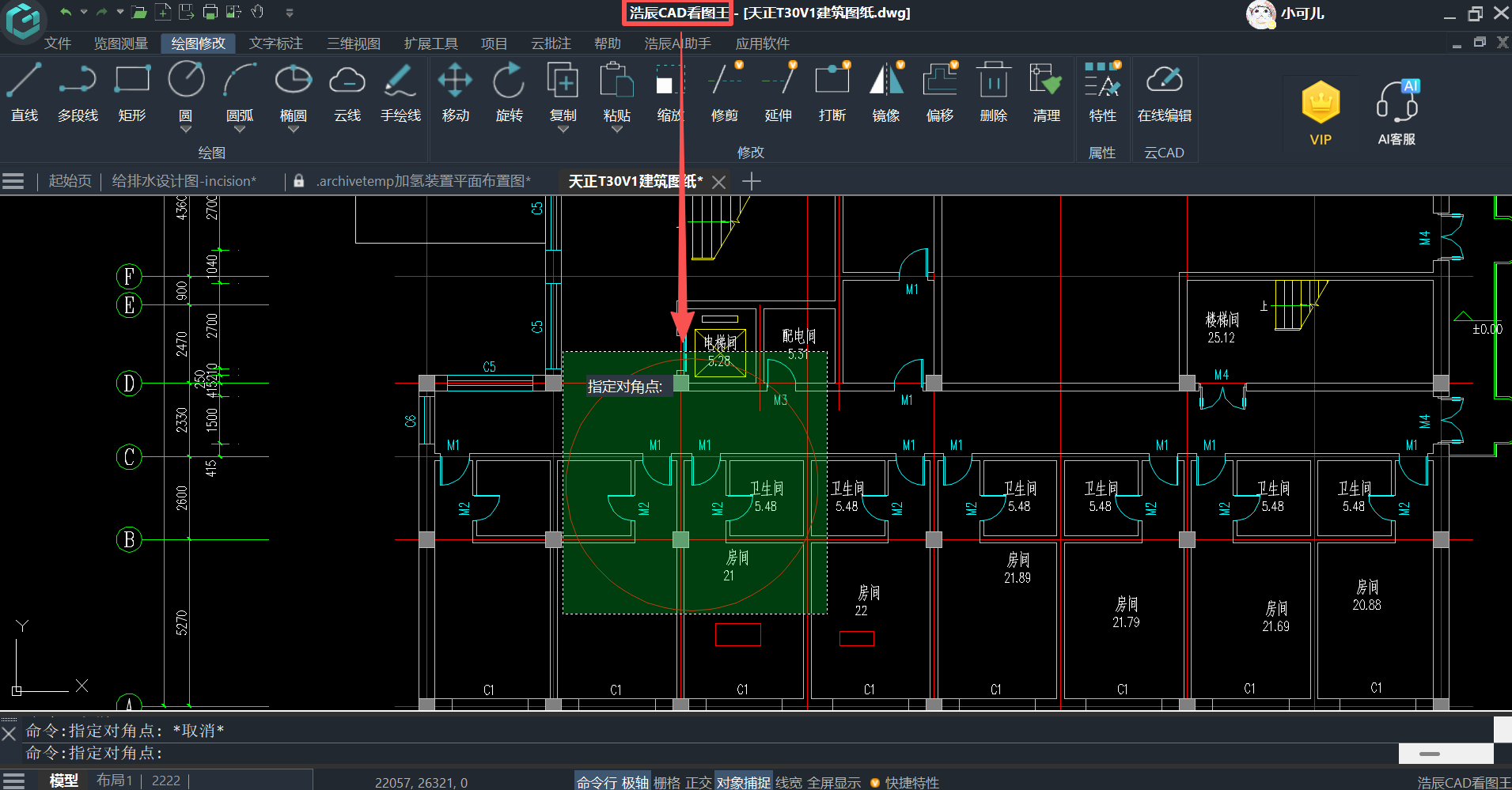Screen dimensions: 1512x790
Task: Activate the 旋转 rotate tool
Action: point(509,93)
